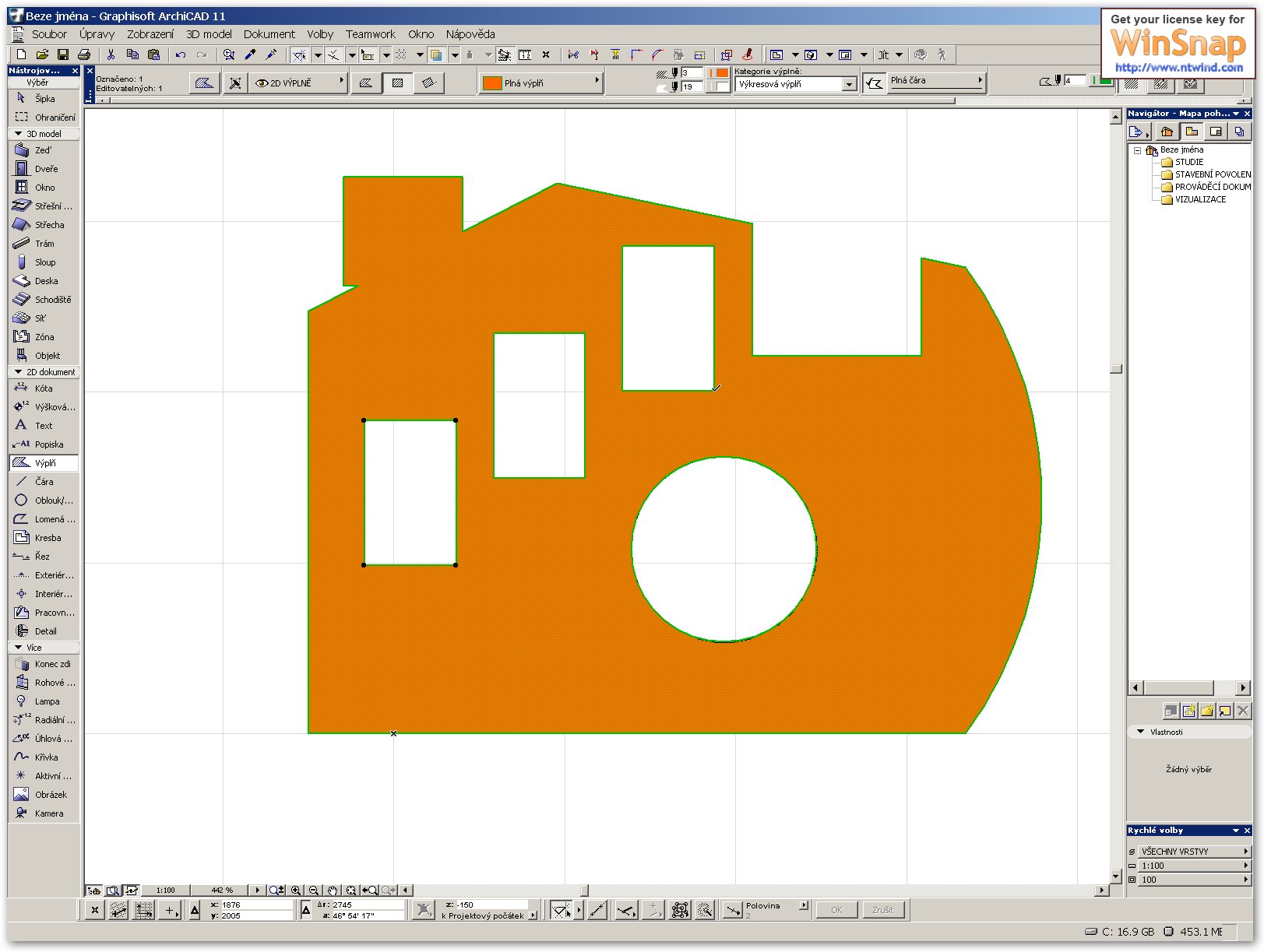The width and height of the screenshot is (1264, 952).
Task: Pick the Zóna zone tool
Action: click(44, 337)
